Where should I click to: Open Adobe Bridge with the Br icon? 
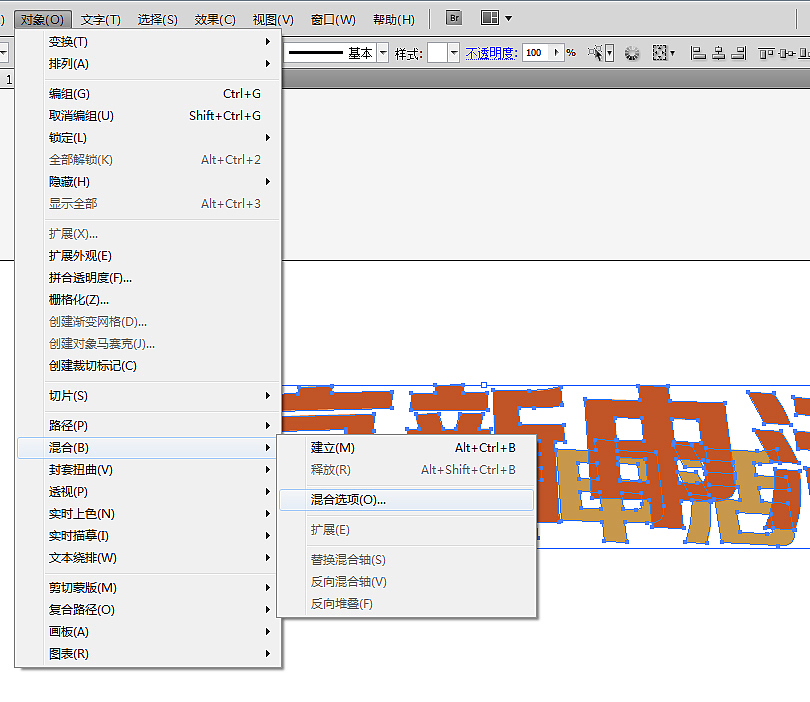point(454,19)
